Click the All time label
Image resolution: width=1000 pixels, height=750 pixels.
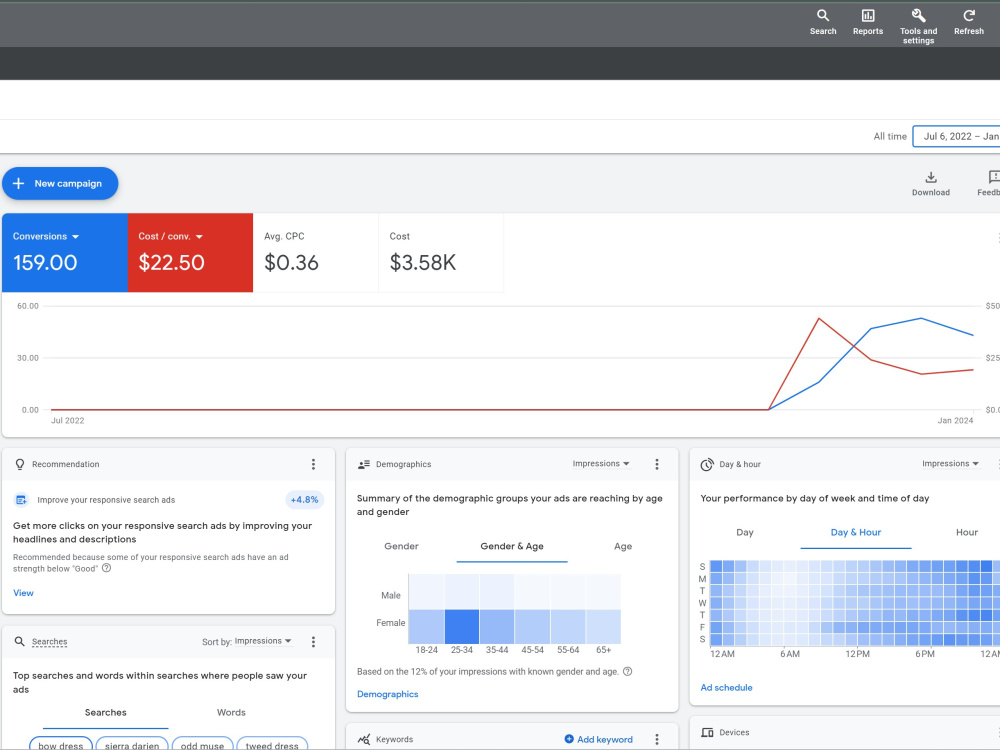coord(890,136)
